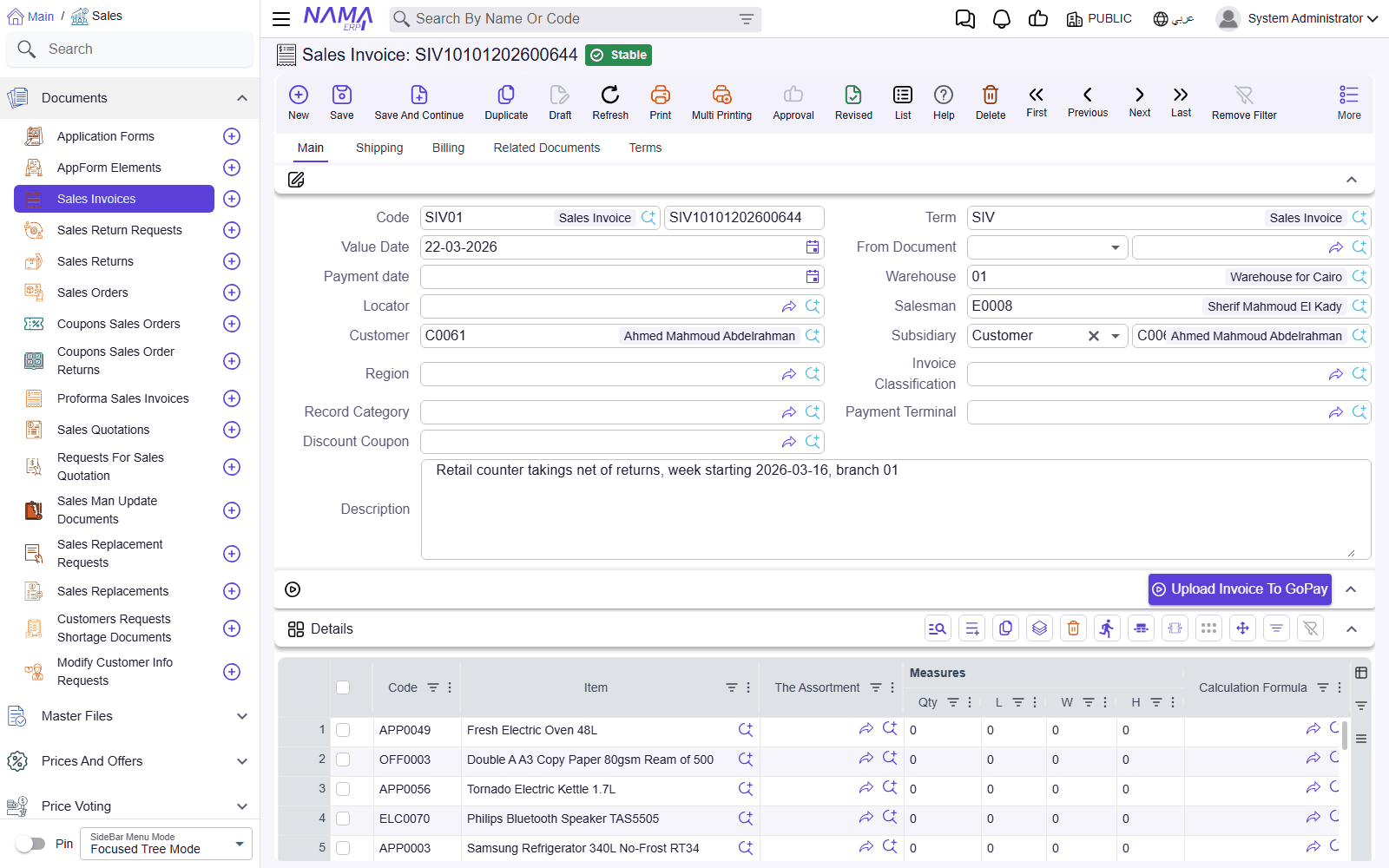
Task: Collapse the Documents section in sidebar
Action: tap(242, 98)
